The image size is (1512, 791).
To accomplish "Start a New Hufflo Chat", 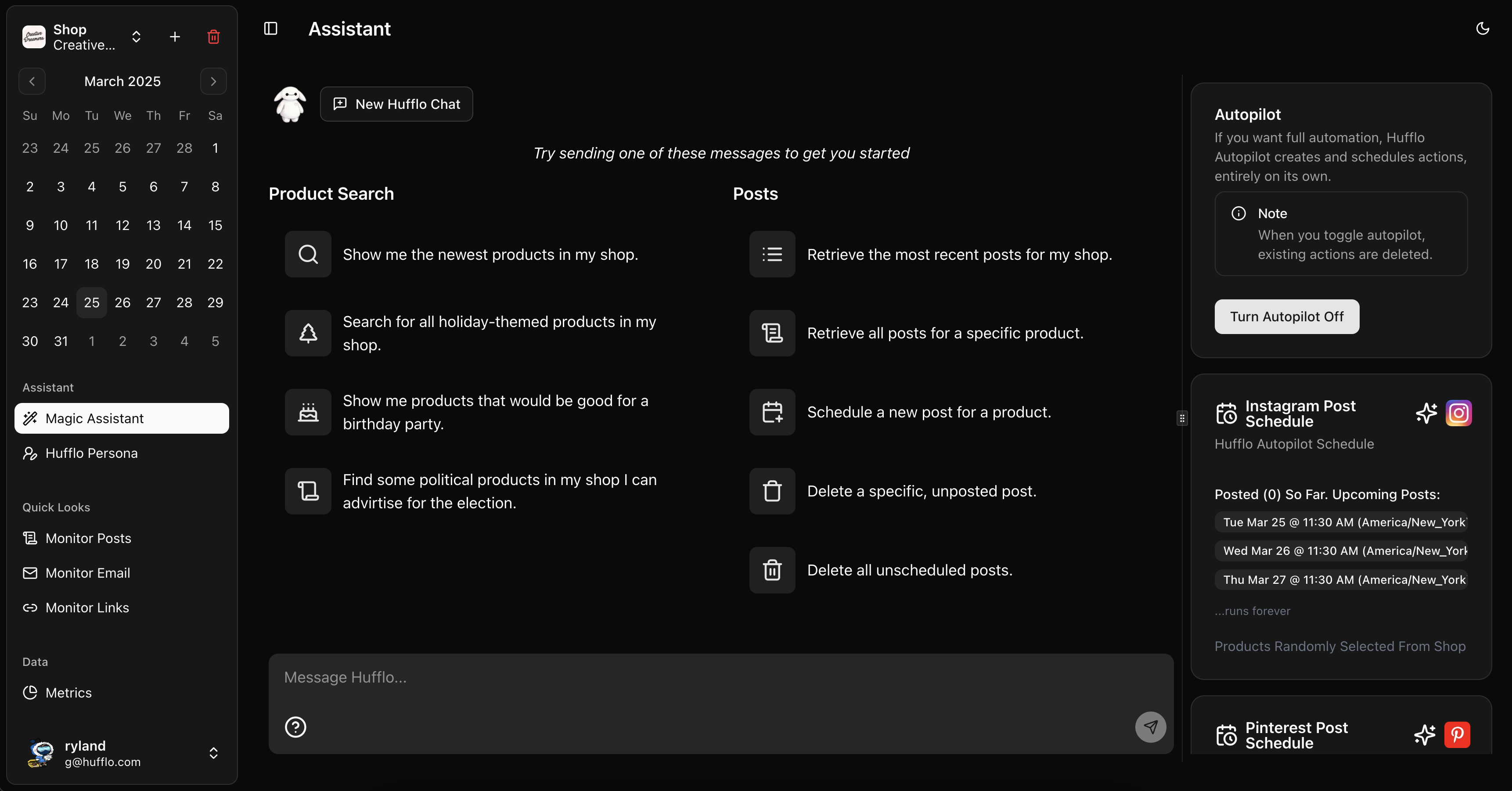I will (x=396, y=104).
